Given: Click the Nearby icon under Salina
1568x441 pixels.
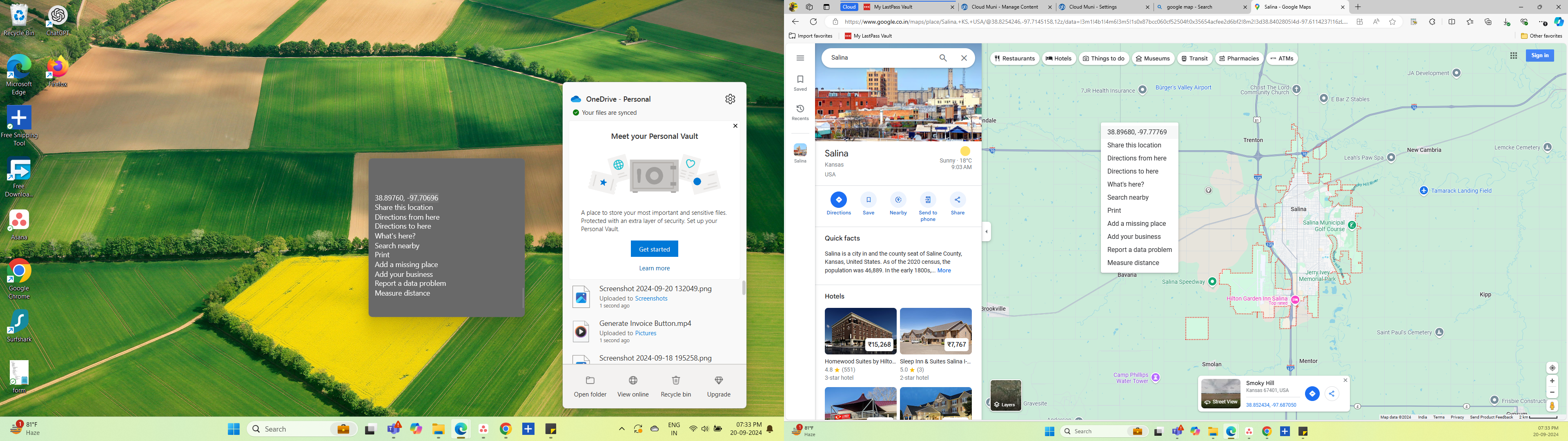Looking at the screenshot, I should 898,200.
